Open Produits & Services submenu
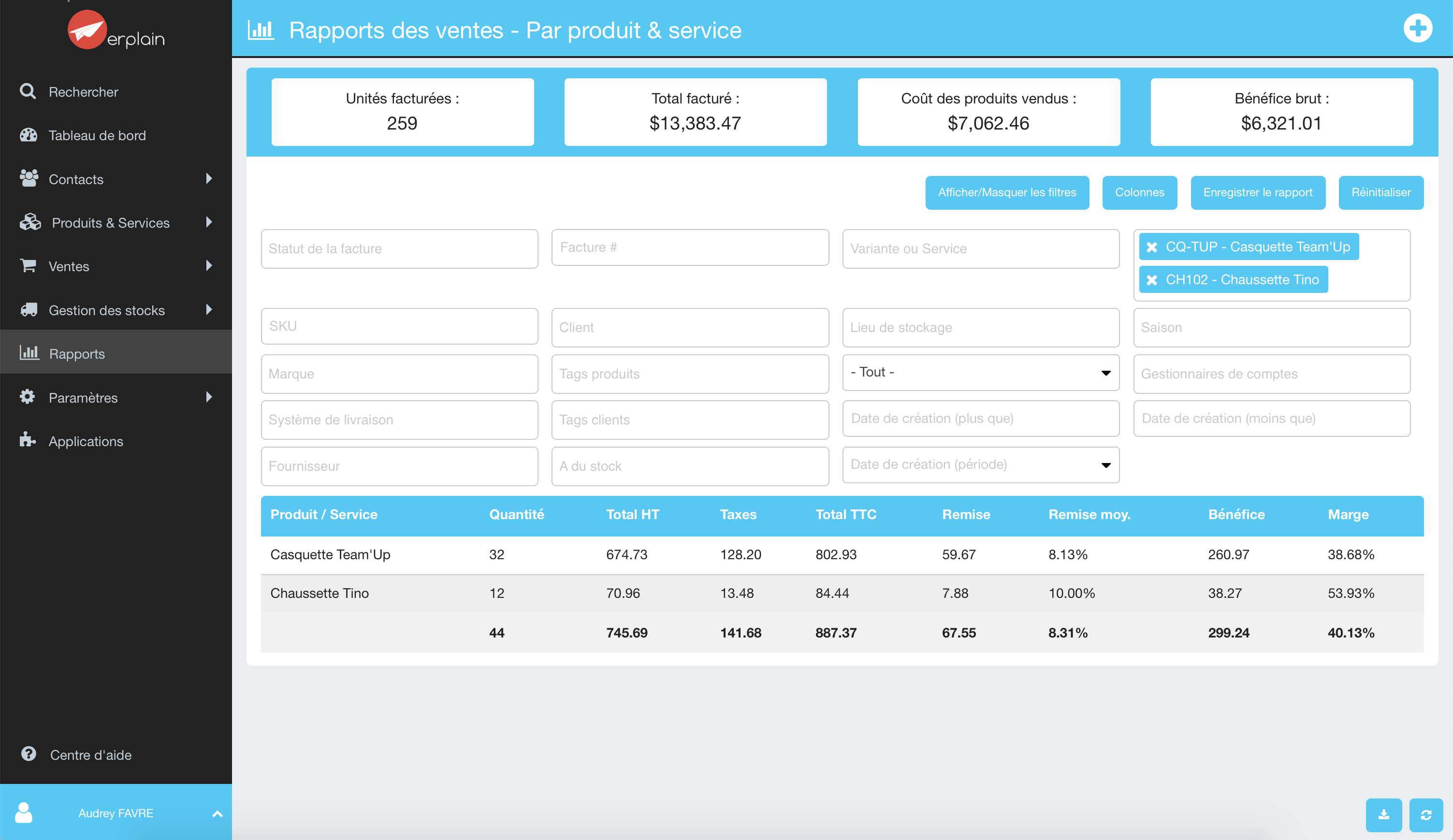Image resolution: width=1453 pixels, height=840 pixels. (x=210, y=222)
